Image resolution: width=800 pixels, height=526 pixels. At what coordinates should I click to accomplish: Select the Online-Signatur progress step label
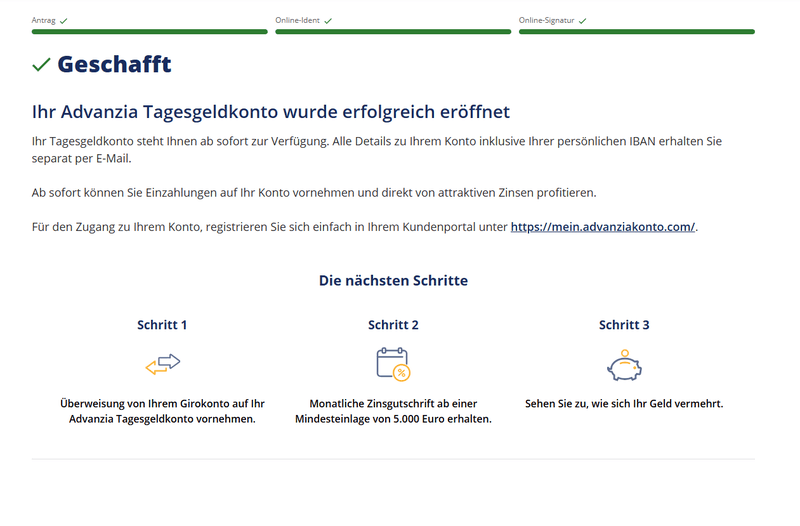coord(546,20)
